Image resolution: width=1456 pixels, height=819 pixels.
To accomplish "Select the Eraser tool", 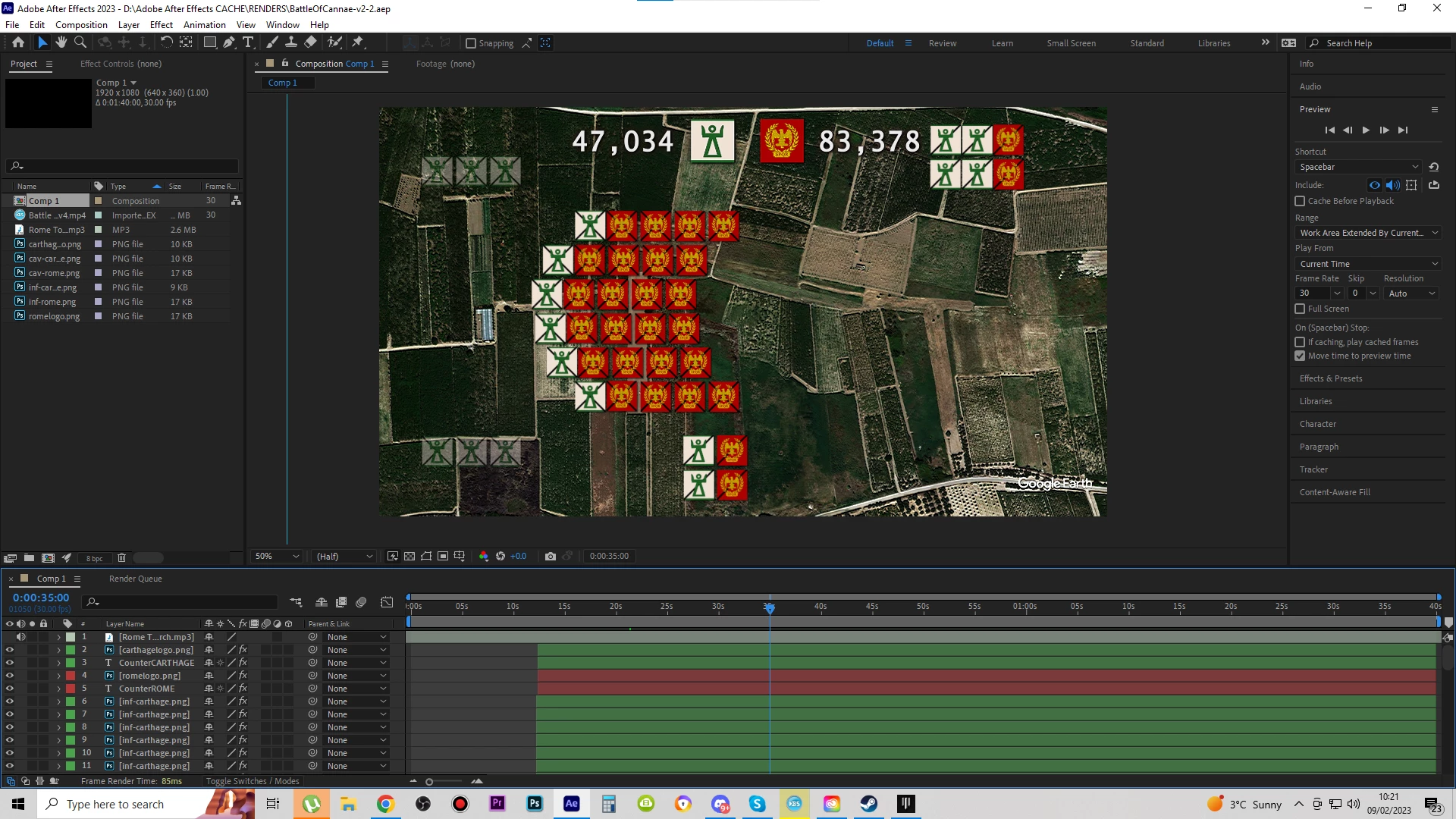I will [x=311, y=42].
